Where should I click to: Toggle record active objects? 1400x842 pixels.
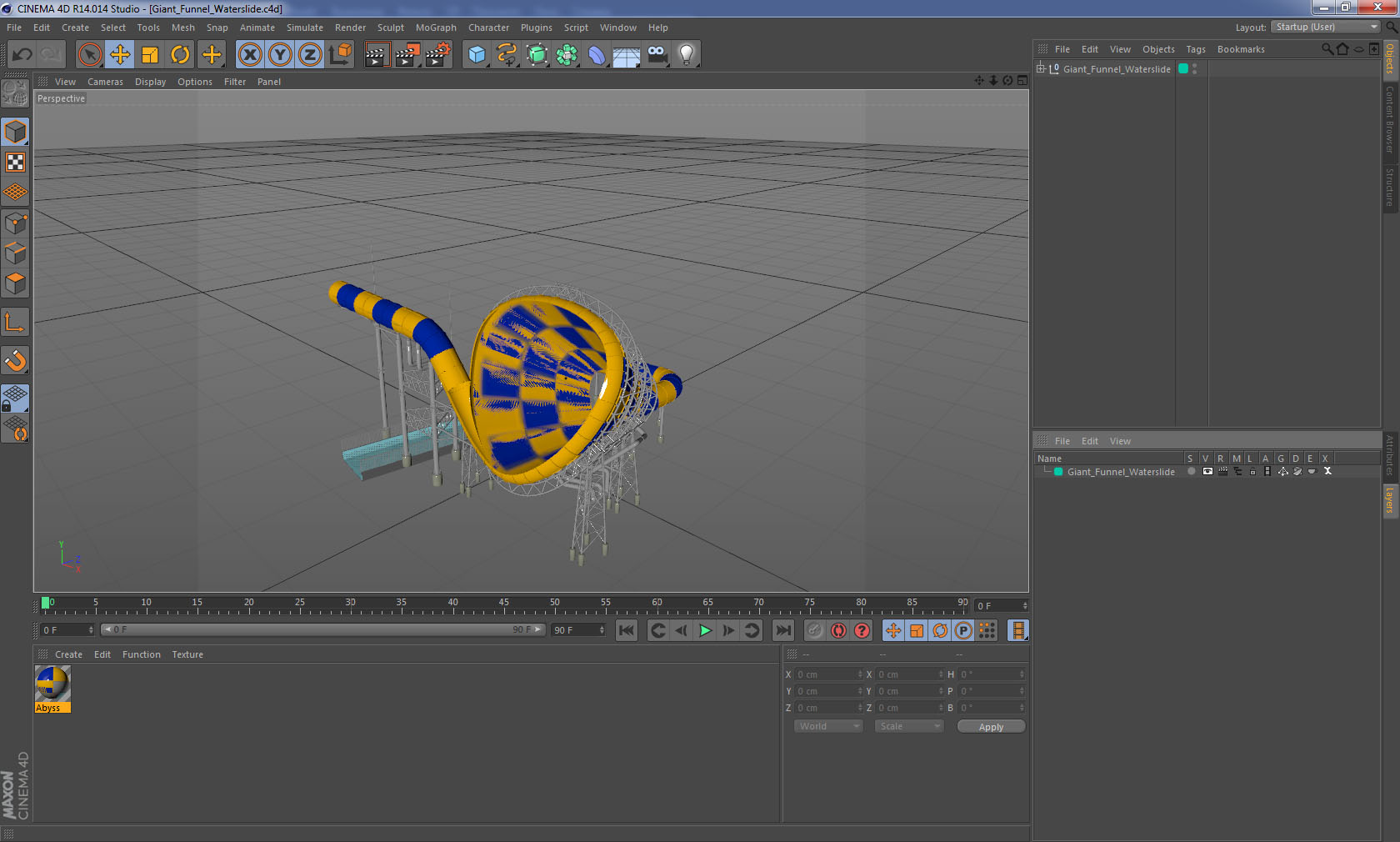click(815, 630)
